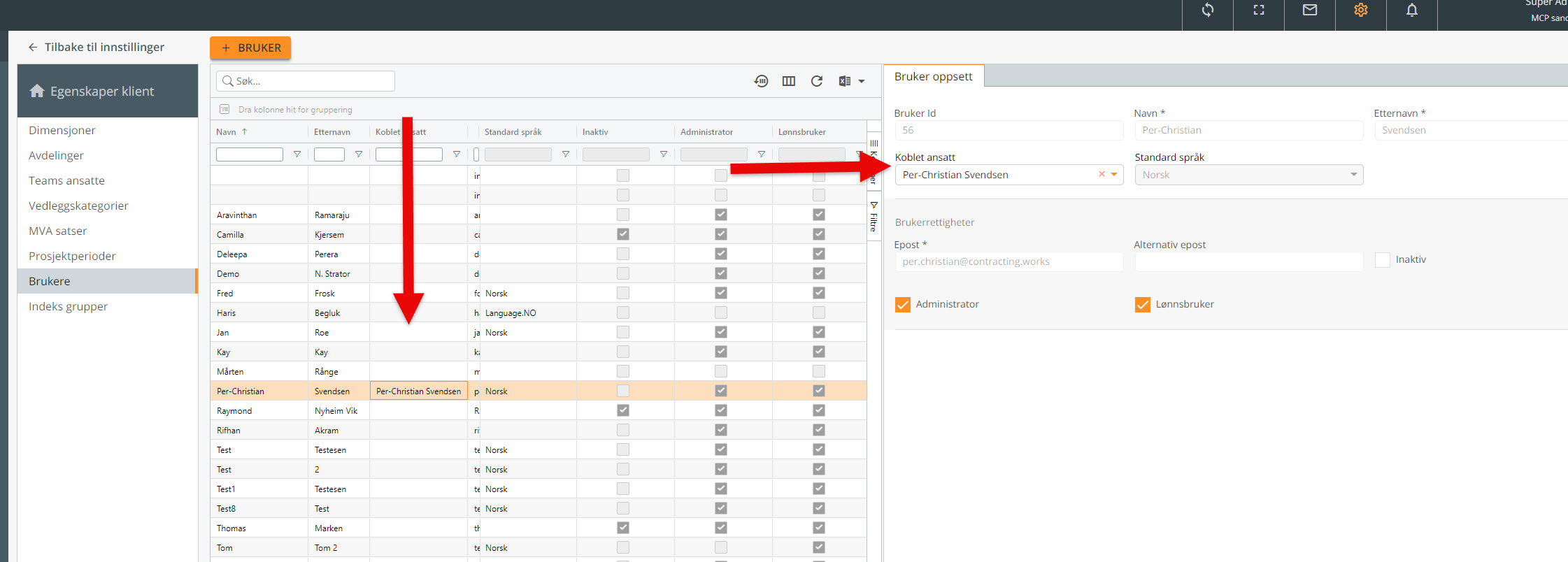Clear the Koblet ansatt selection
Viewport: 1568px width, 562px height.
tap(1102, 174)
